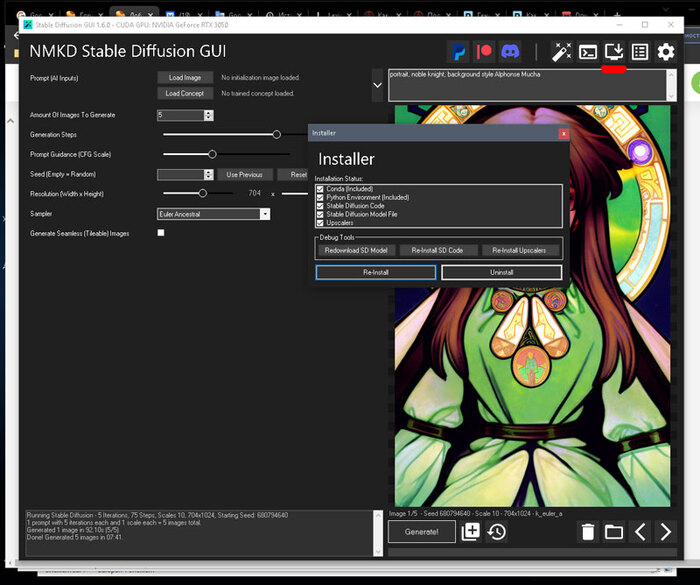Click the Generate! button
Image resolution: width=700 pixels, height=585 pixels.
pyautogui.click(x=421, y=532)
